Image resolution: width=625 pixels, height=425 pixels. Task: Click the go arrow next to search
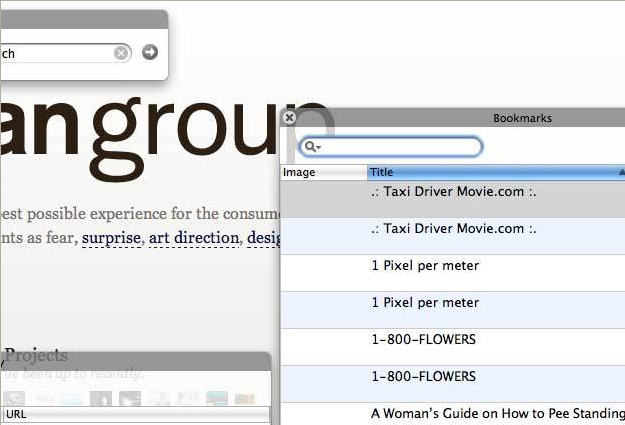click(150, 52)
